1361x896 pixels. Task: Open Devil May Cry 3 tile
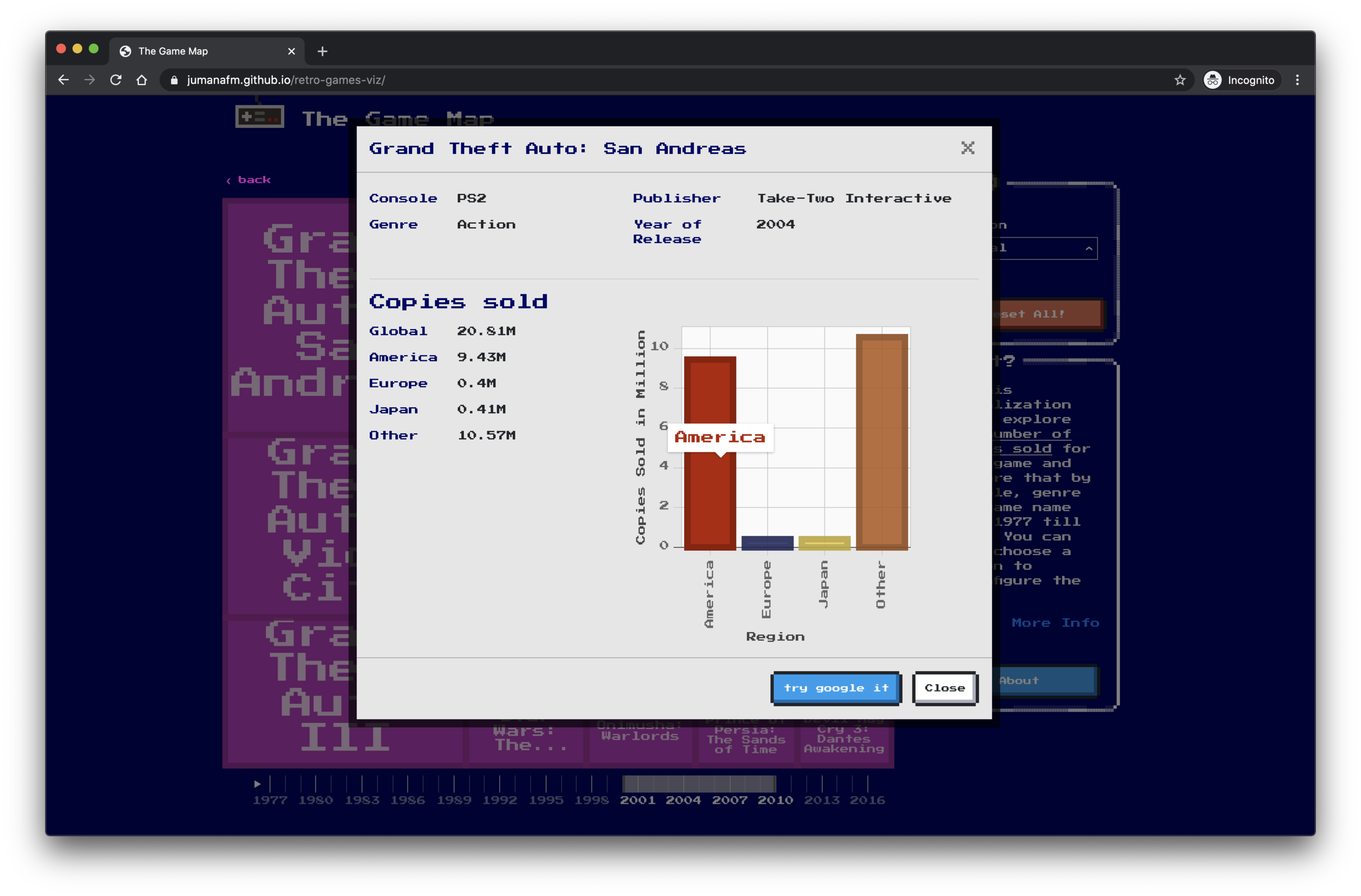pos(844,741)
